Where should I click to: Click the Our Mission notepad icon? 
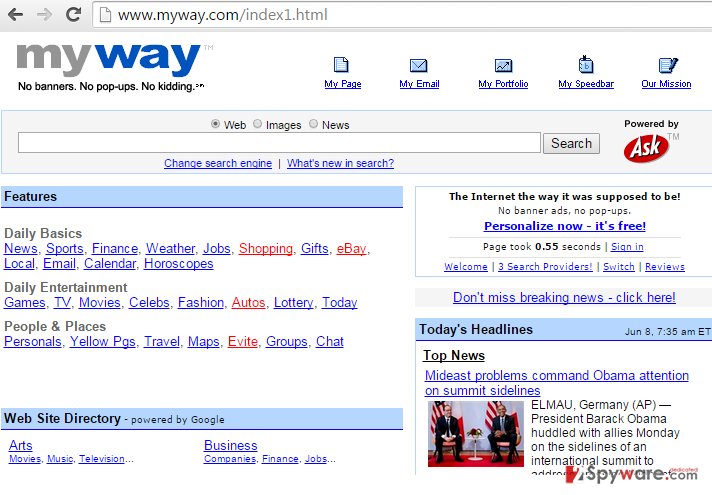668,65
